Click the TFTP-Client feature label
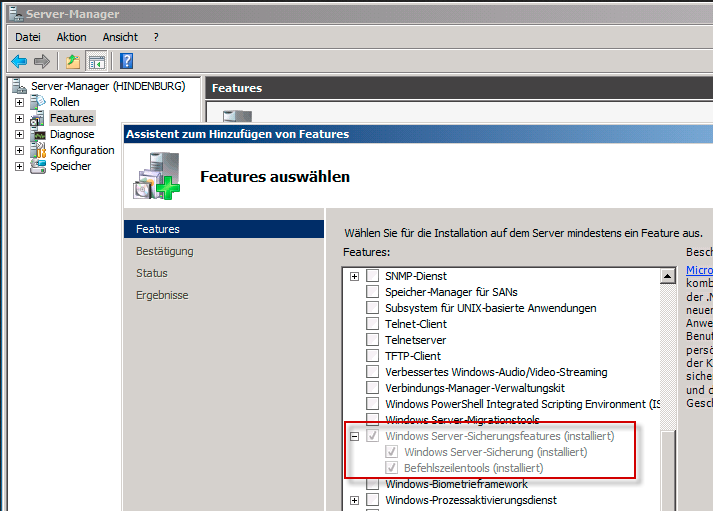 tap(413, 356)
